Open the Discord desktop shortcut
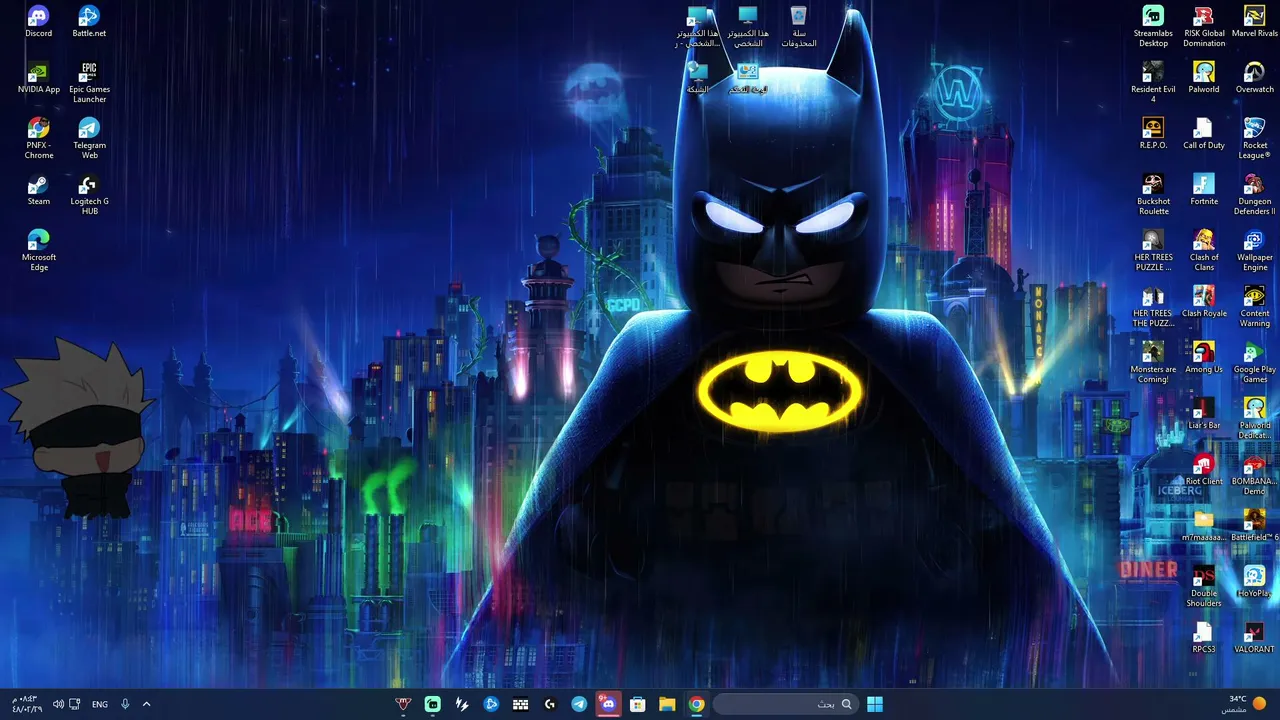This screenshot has height=720, width=1280. pos(38,21)
